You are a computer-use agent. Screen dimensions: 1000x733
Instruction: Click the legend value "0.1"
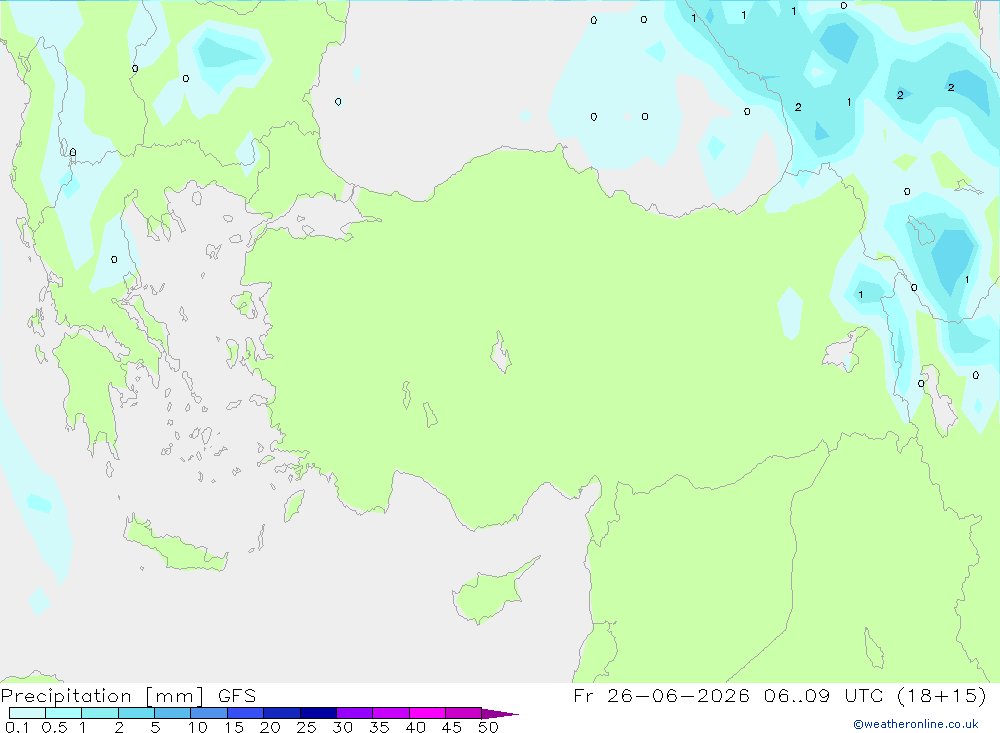pos(16,727)
